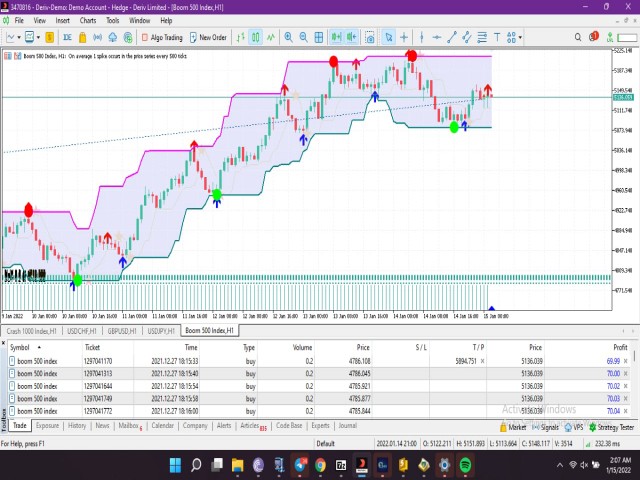Screen dimensions: 640x480
Task: Click the Zoom Out magnifier icon
Action: [x=303, y=38]
